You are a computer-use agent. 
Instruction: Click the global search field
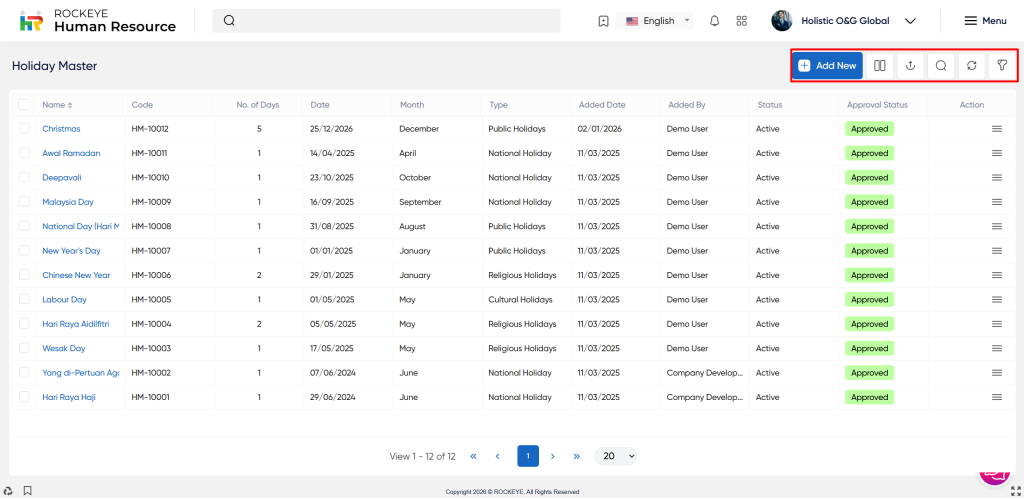pyautogui.click(x=386, y=21)
